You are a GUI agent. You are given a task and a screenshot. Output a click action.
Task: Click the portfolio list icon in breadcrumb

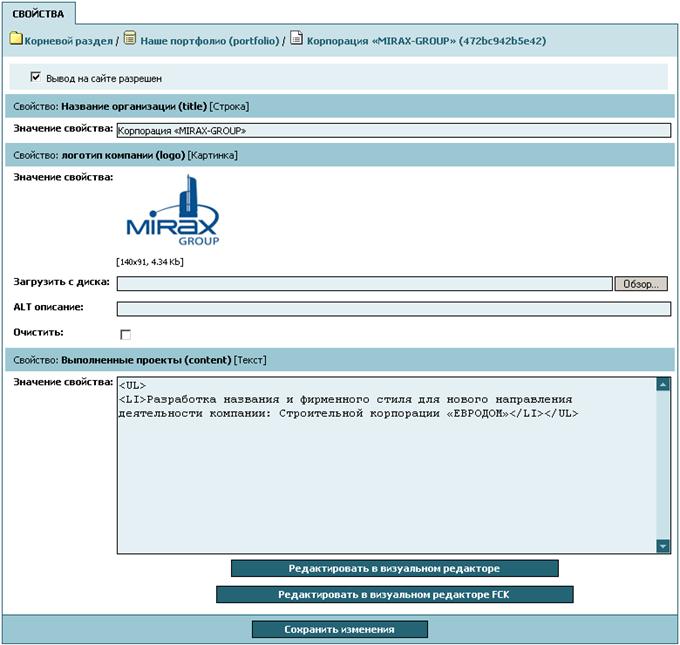pos(130,38)
